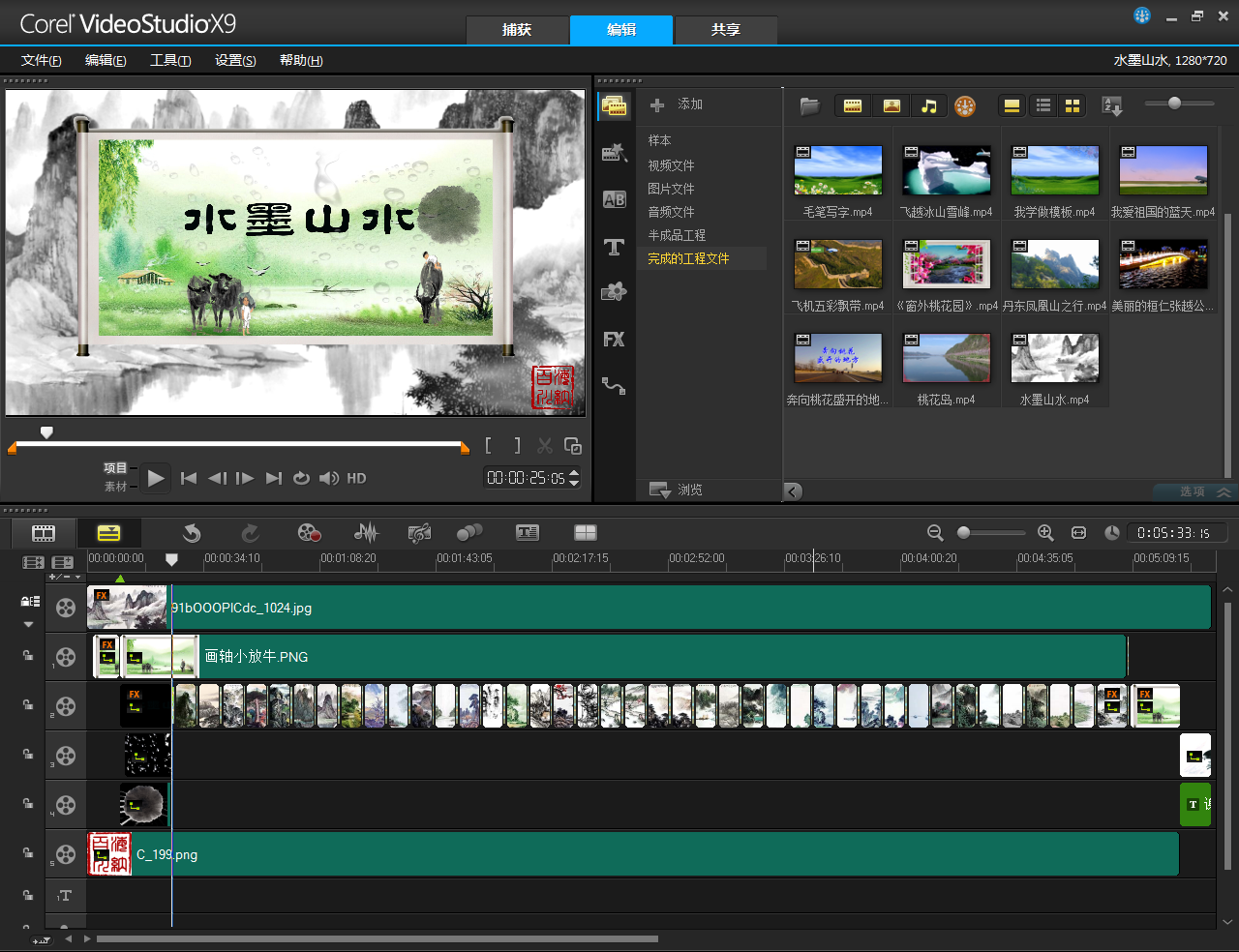Viewport: 1239px width, 952px height.
Task: Open the Sound Mixer icon
Action: (x=366, y=533)
